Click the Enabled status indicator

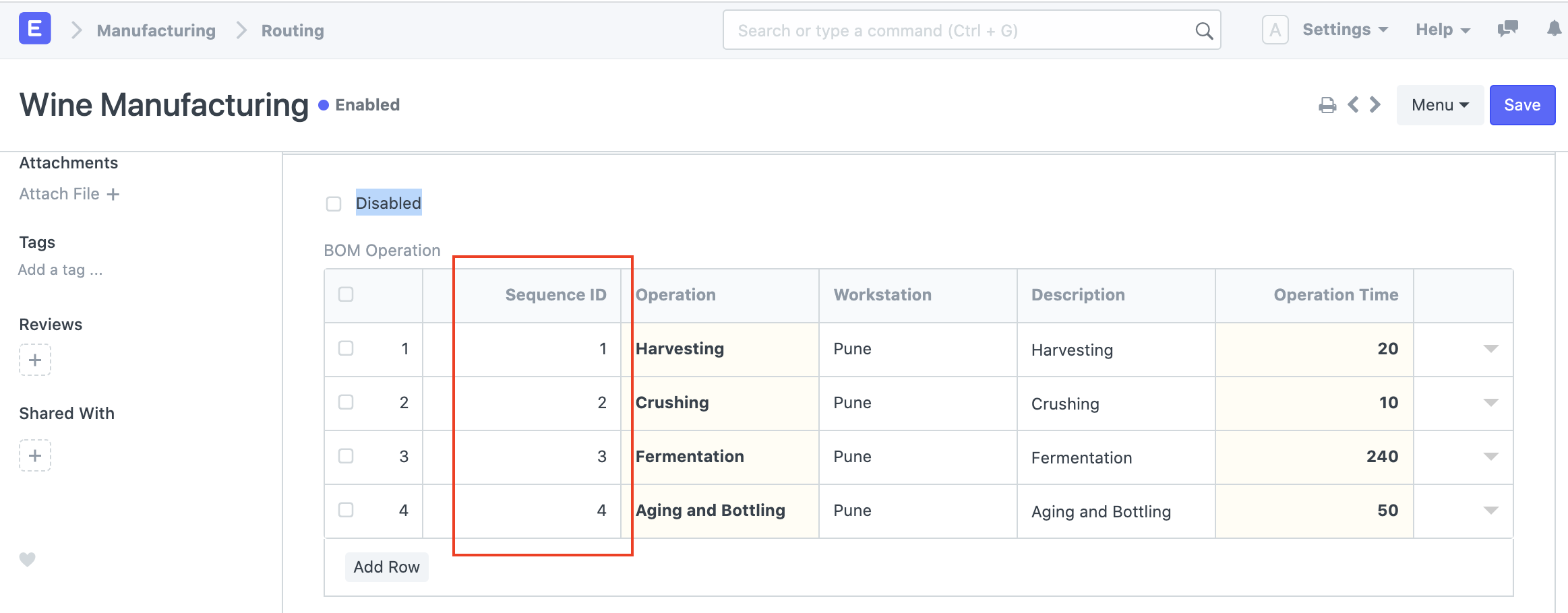pos(359,105)
